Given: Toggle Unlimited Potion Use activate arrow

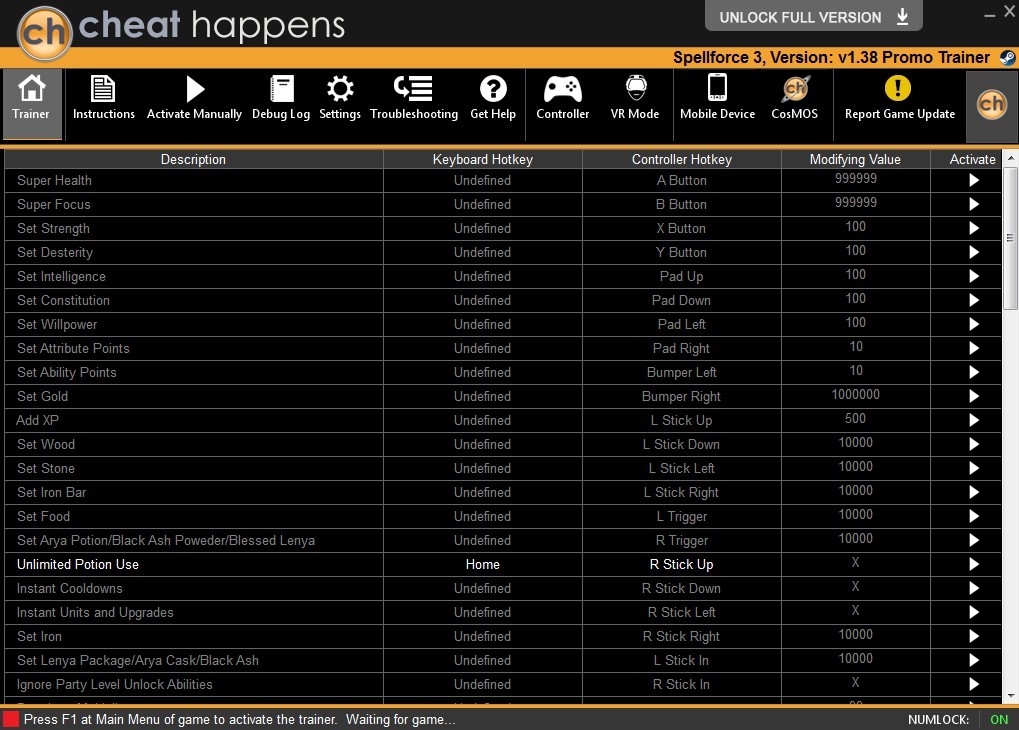Looking at the screenshot, I should (974, 564).
